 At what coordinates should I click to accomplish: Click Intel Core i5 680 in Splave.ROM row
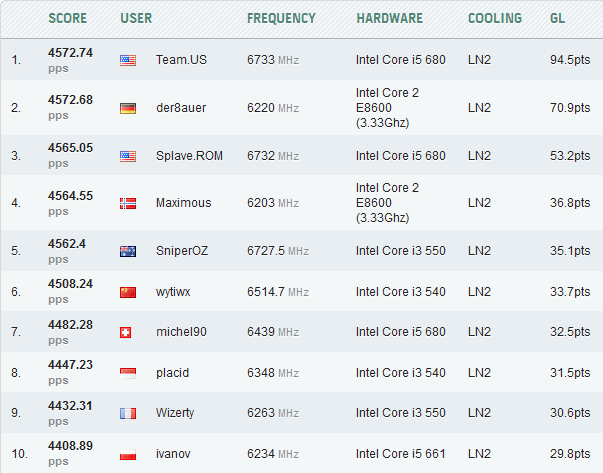coord(400,156)
